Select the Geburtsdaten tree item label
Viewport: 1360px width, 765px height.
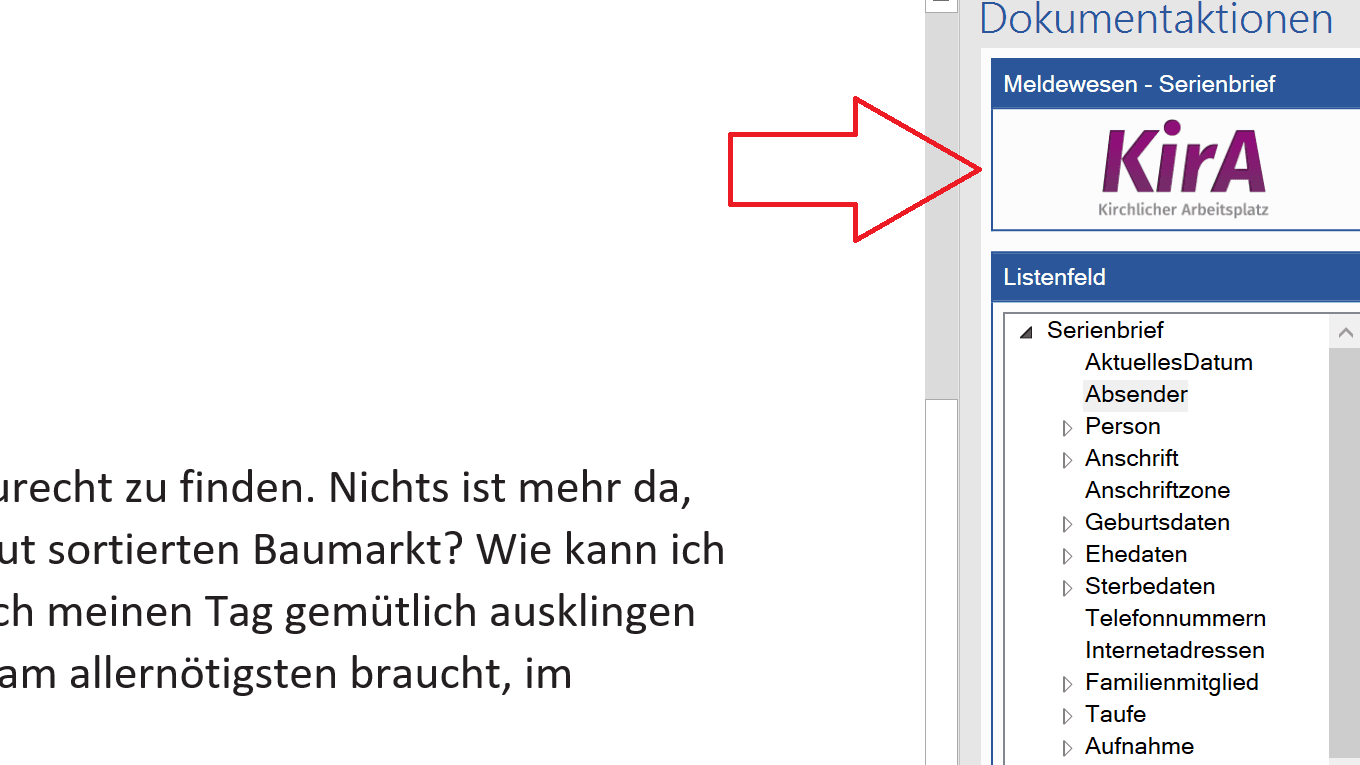coord(1158,522)
